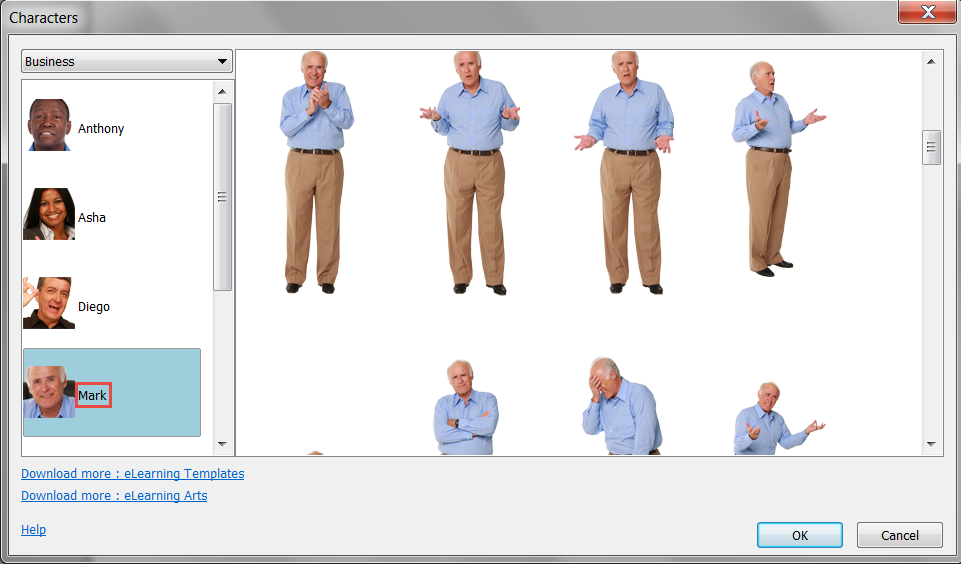Choose Mark arms crossed pose

[466, 408]
